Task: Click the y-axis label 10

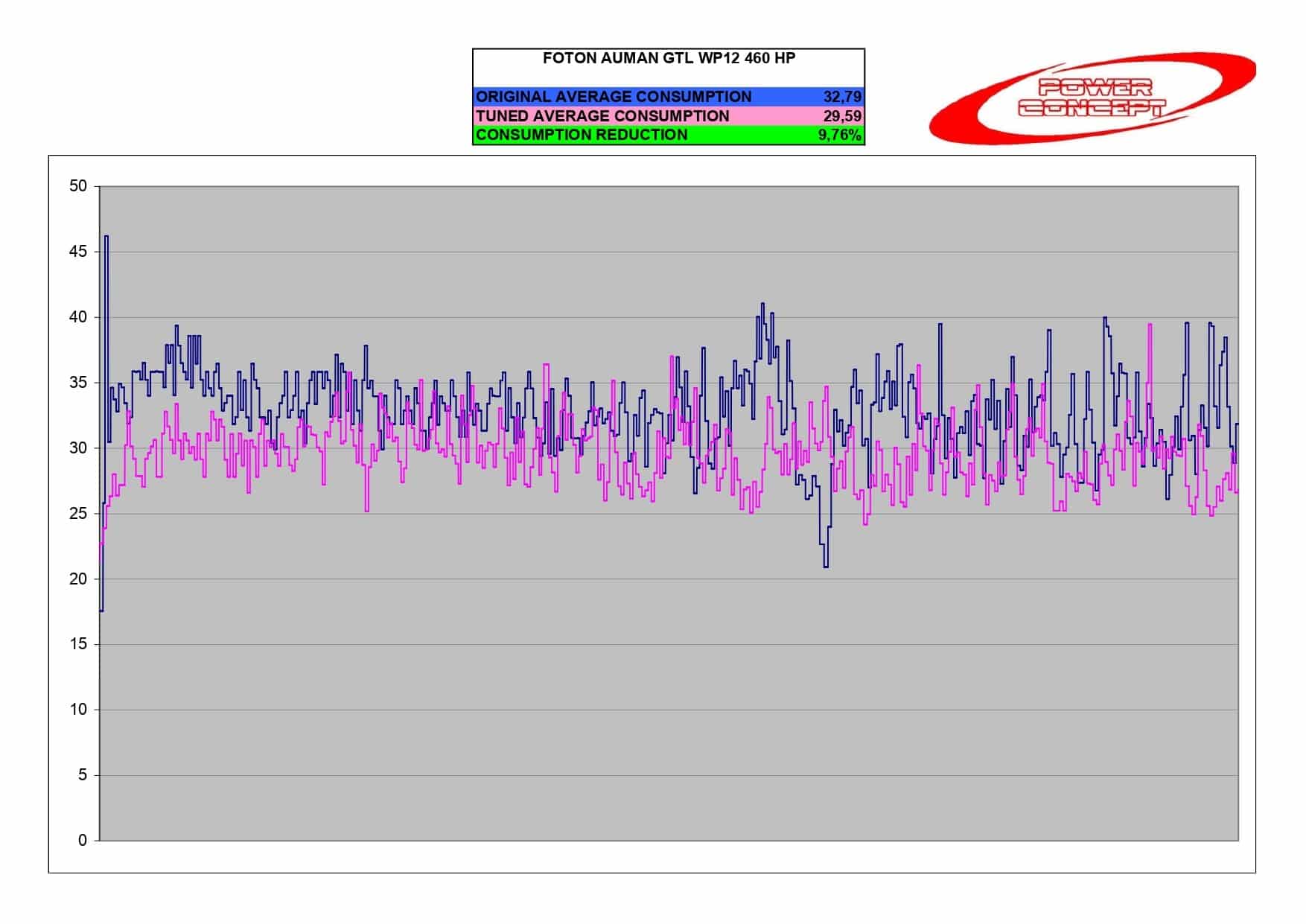Action: pos(78,710)
